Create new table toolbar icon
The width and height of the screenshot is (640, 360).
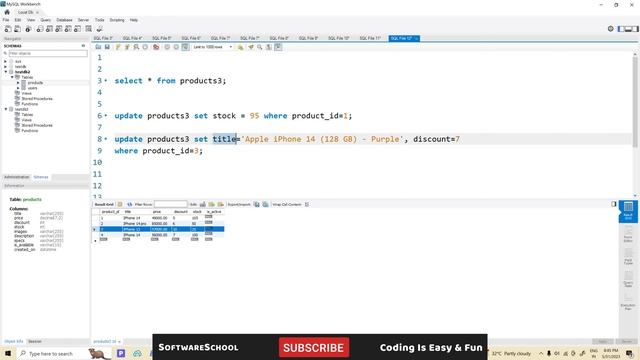[x=49, y=29]
